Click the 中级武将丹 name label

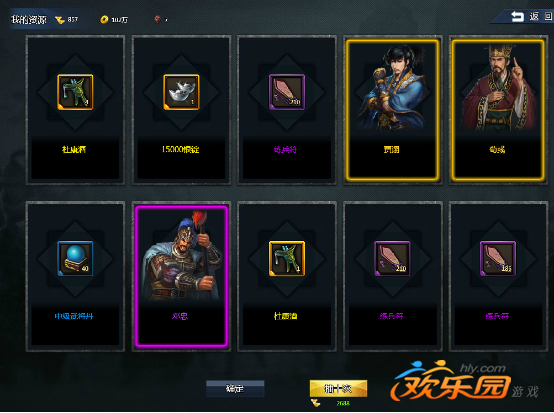pyautogui.click(x=74, y=316)
